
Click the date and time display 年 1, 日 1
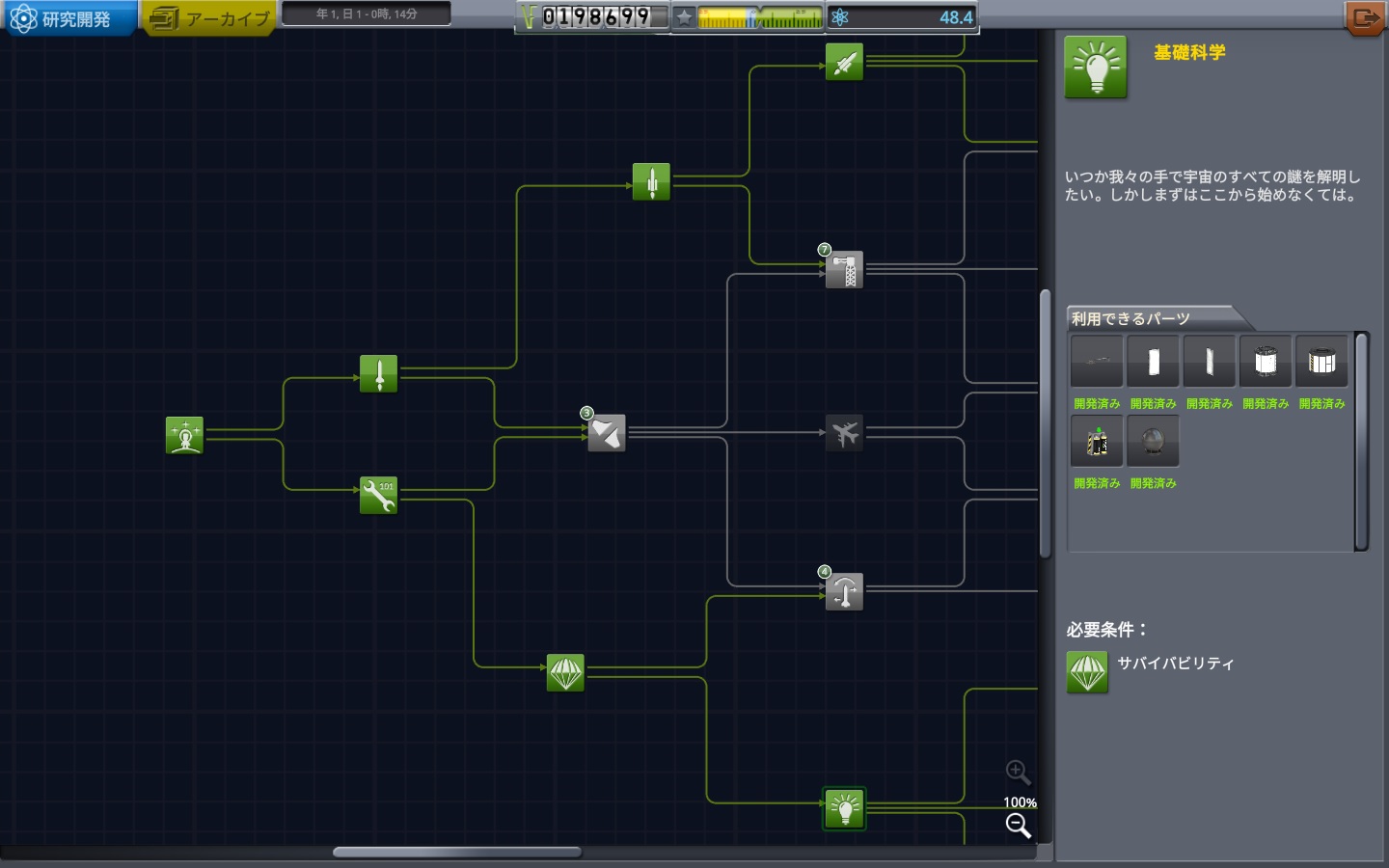[x=367, y=14]
